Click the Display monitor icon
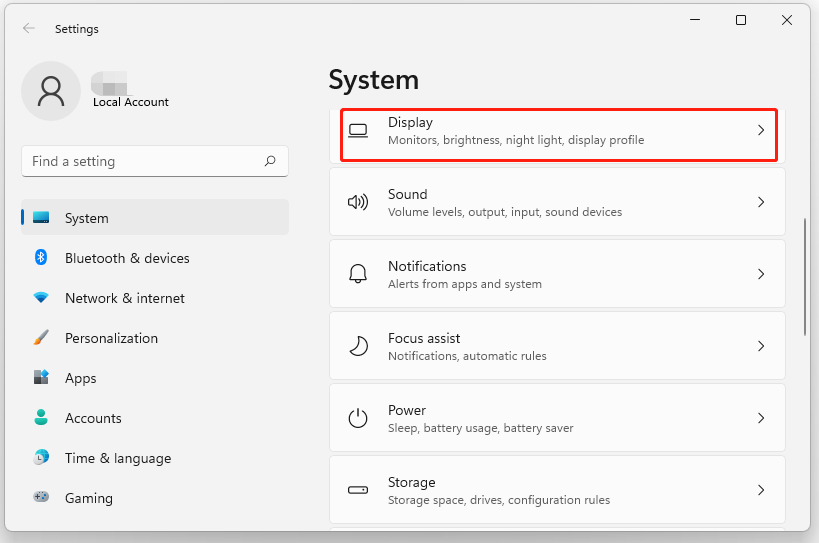Screen dimensions: 819x543 tap(358, 130)
